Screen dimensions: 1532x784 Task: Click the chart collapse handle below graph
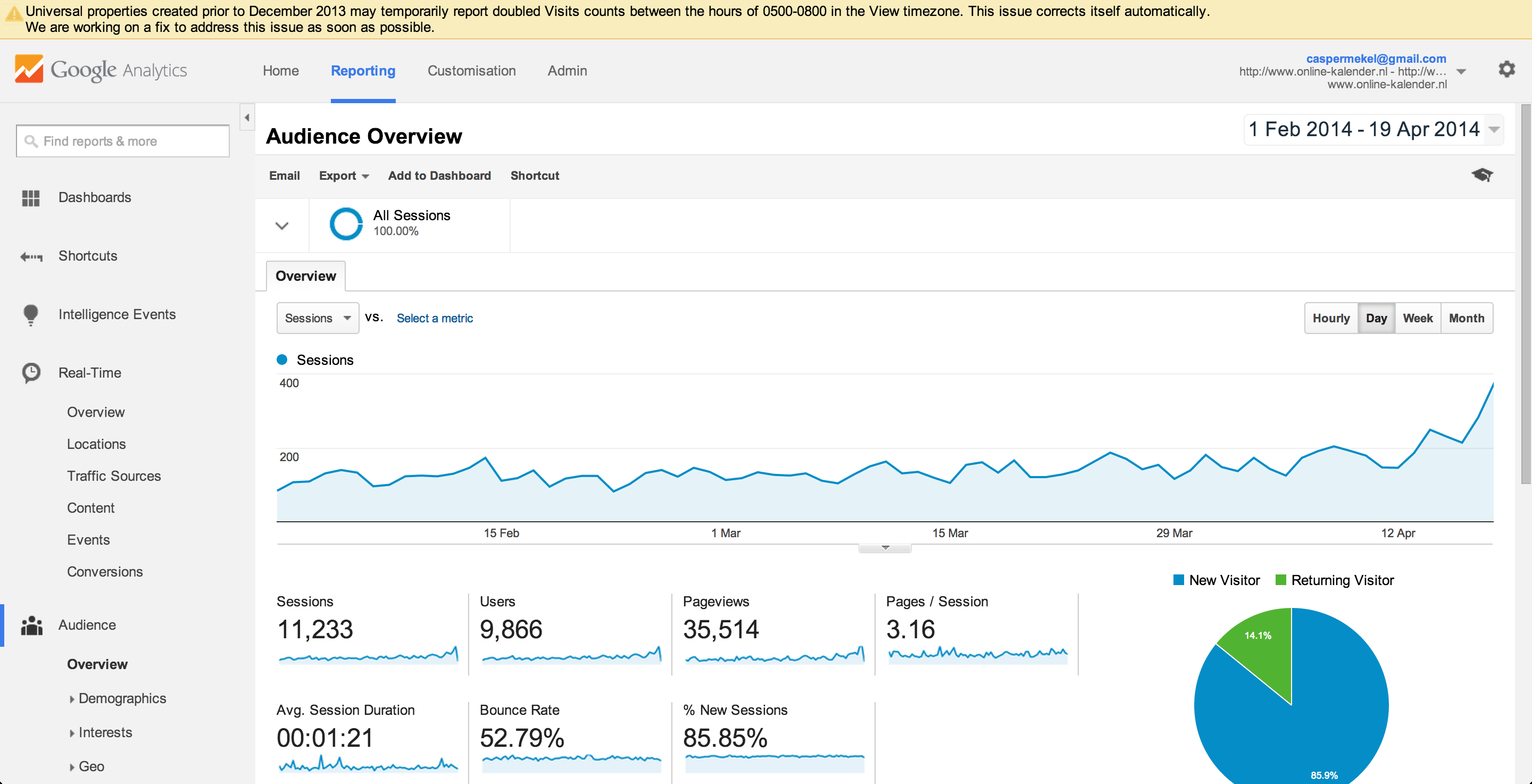(x=885, y=548)
